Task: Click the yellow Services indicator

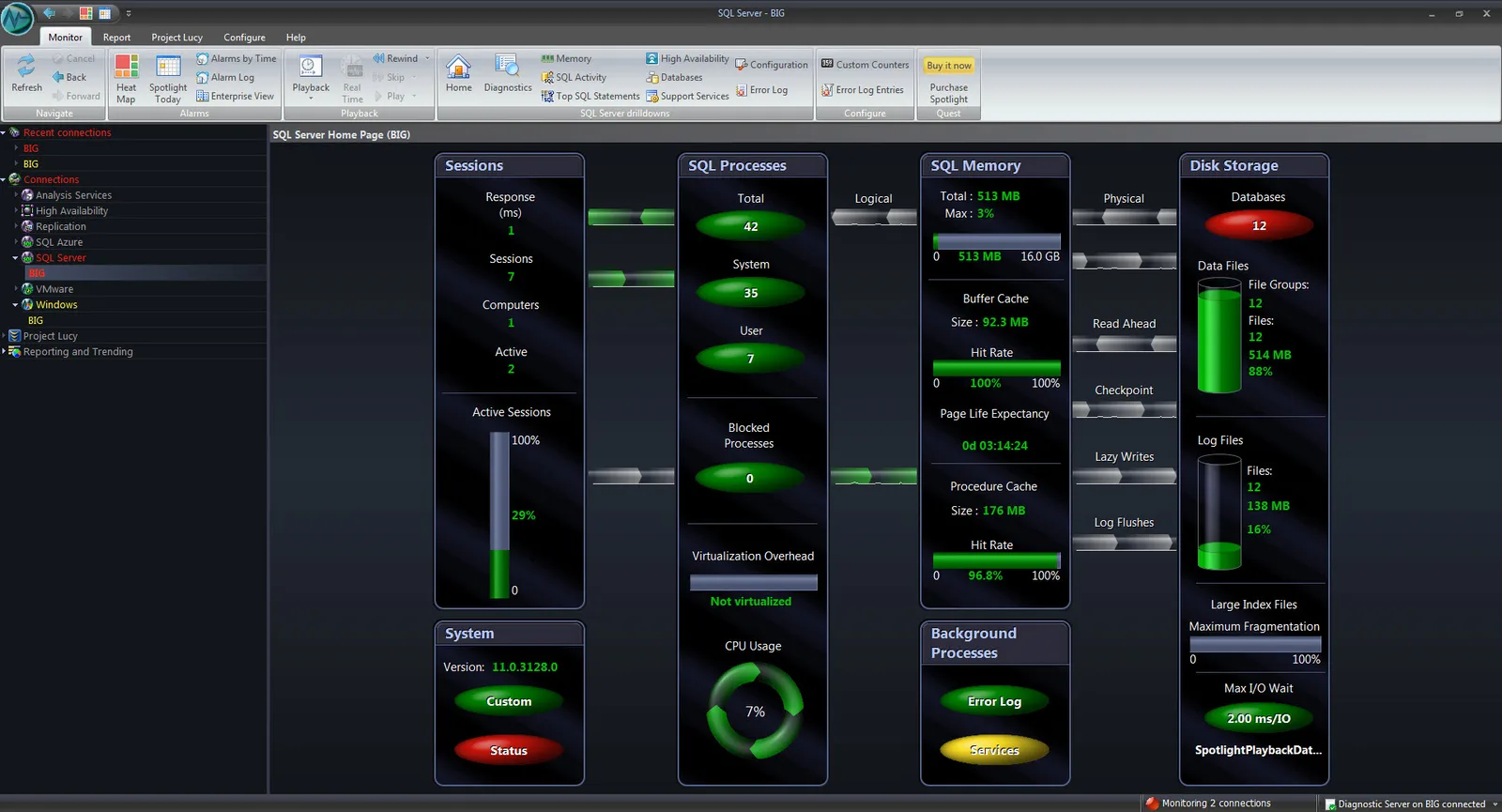Action: [x=994, y=750]
